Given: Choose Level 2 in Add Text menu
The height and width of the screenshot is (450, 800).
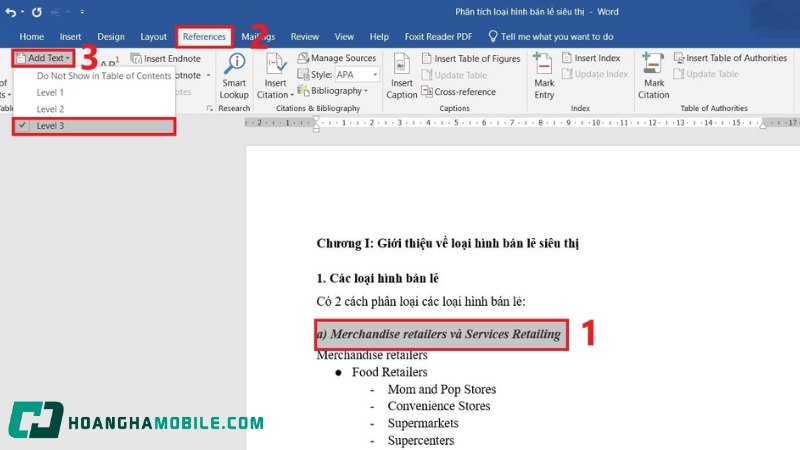Looking at the screenshot, I should [x=50, y=108].
